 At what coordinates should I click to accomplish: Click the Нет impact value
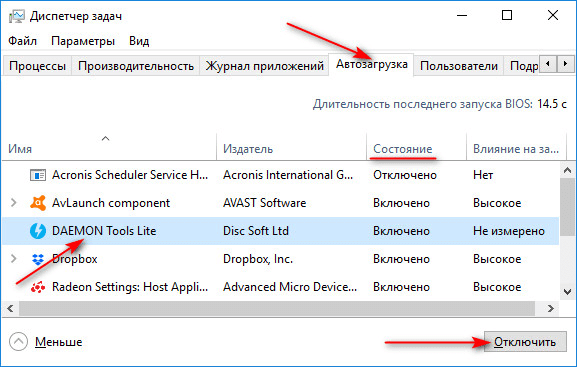click(x=483, y=175)
